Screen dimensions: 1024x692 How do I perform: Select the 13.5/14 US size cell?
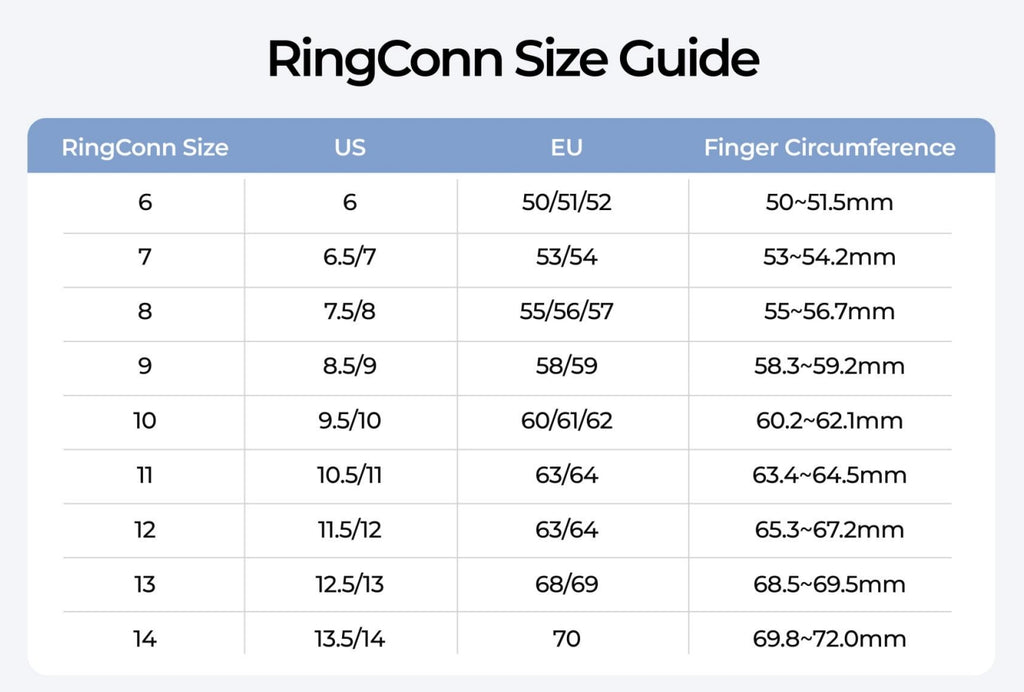pyautogui.click(x=350, y=638)
